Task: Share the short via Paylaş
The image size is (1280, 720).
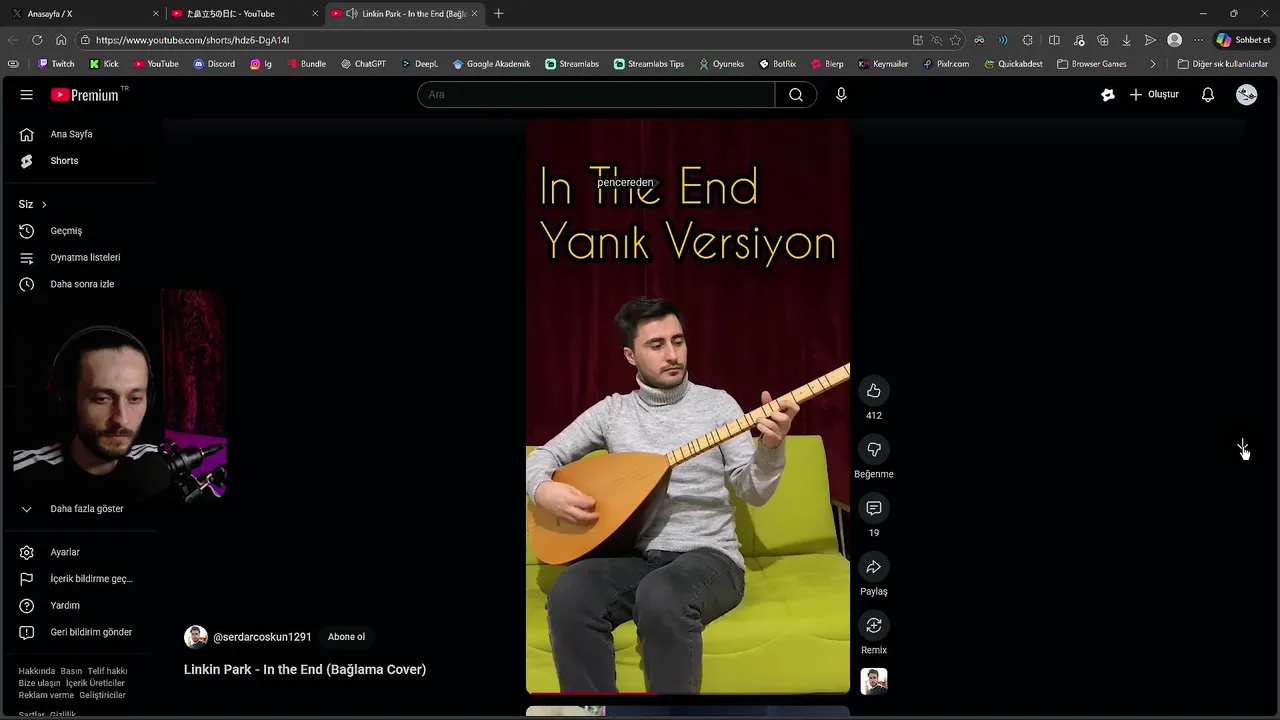Action: (874, 567)
